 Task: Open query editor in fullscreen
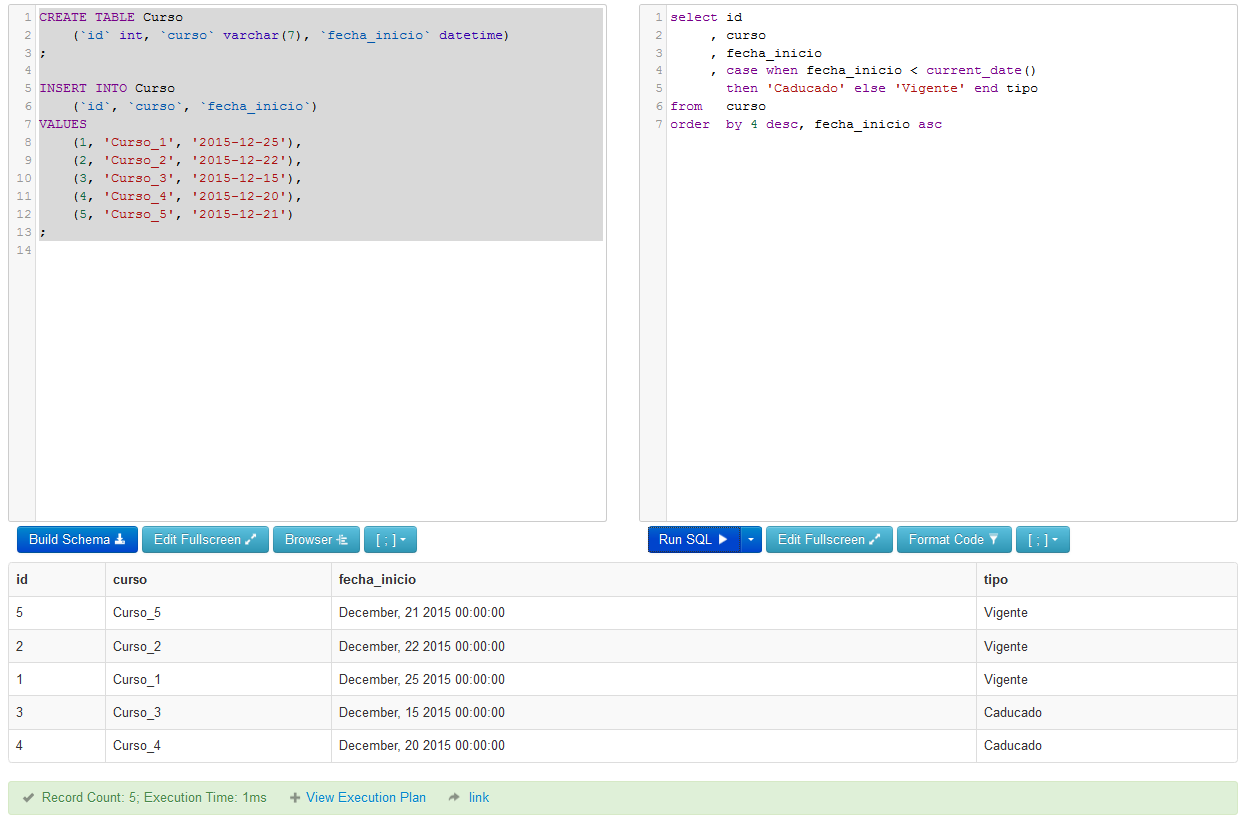[829, 540]
